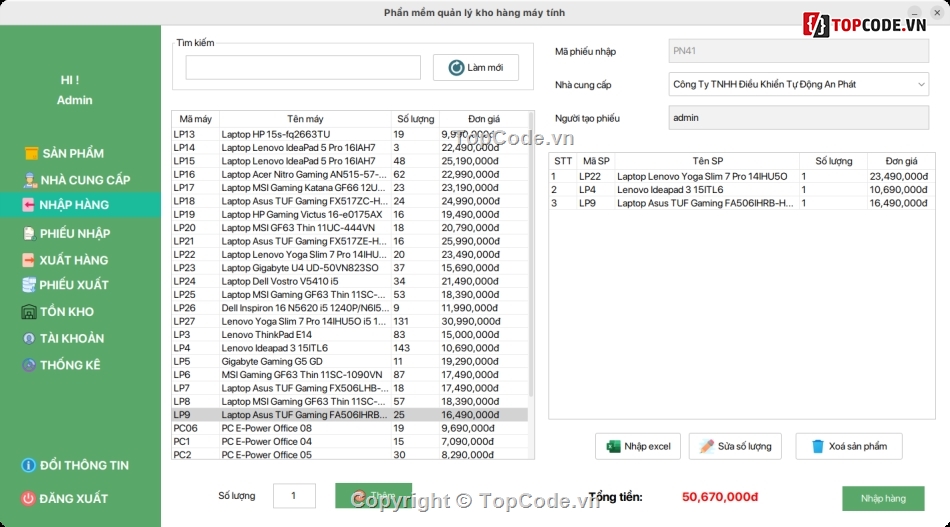Click the XUẤT HÀNG arrow icon
Viewport: 950px width, 527px height.
(x=28, y=260)
